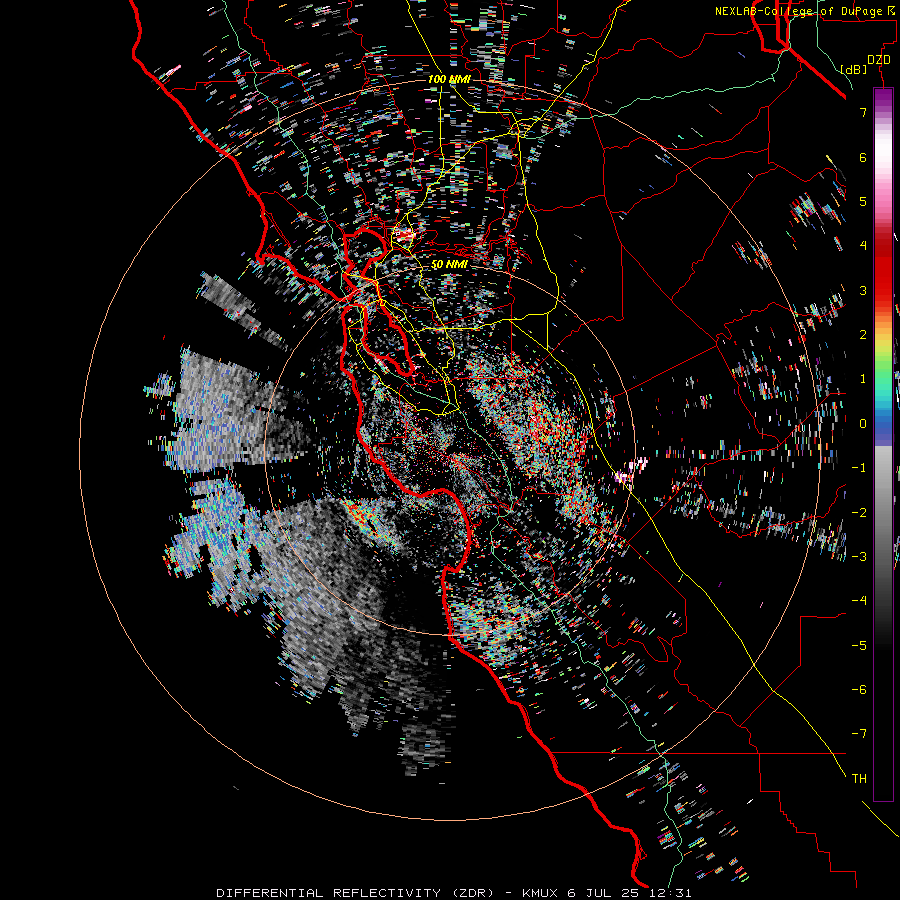Click the red band of the color bar
Image resolution: width=900 pixels, height=900 pixels.
(x=883, y=276)
